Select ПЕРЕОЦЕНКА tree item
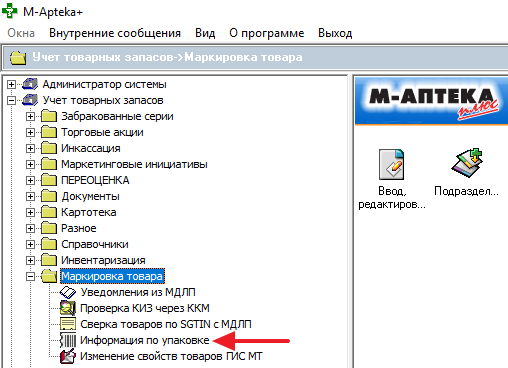This screenshot has height=368, width=508. click(x=95, y=180)
